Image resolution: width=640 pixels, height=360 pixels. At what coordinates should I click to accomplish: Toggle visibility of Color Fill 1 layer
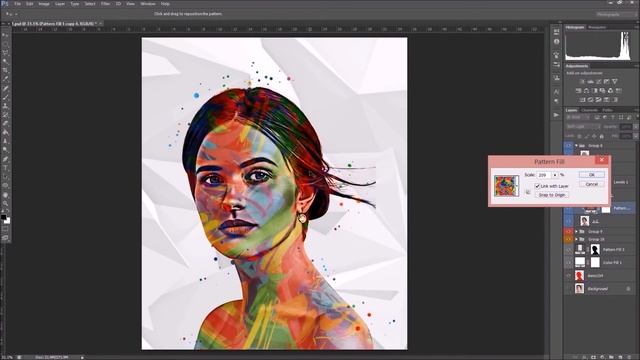coord(569,262)
